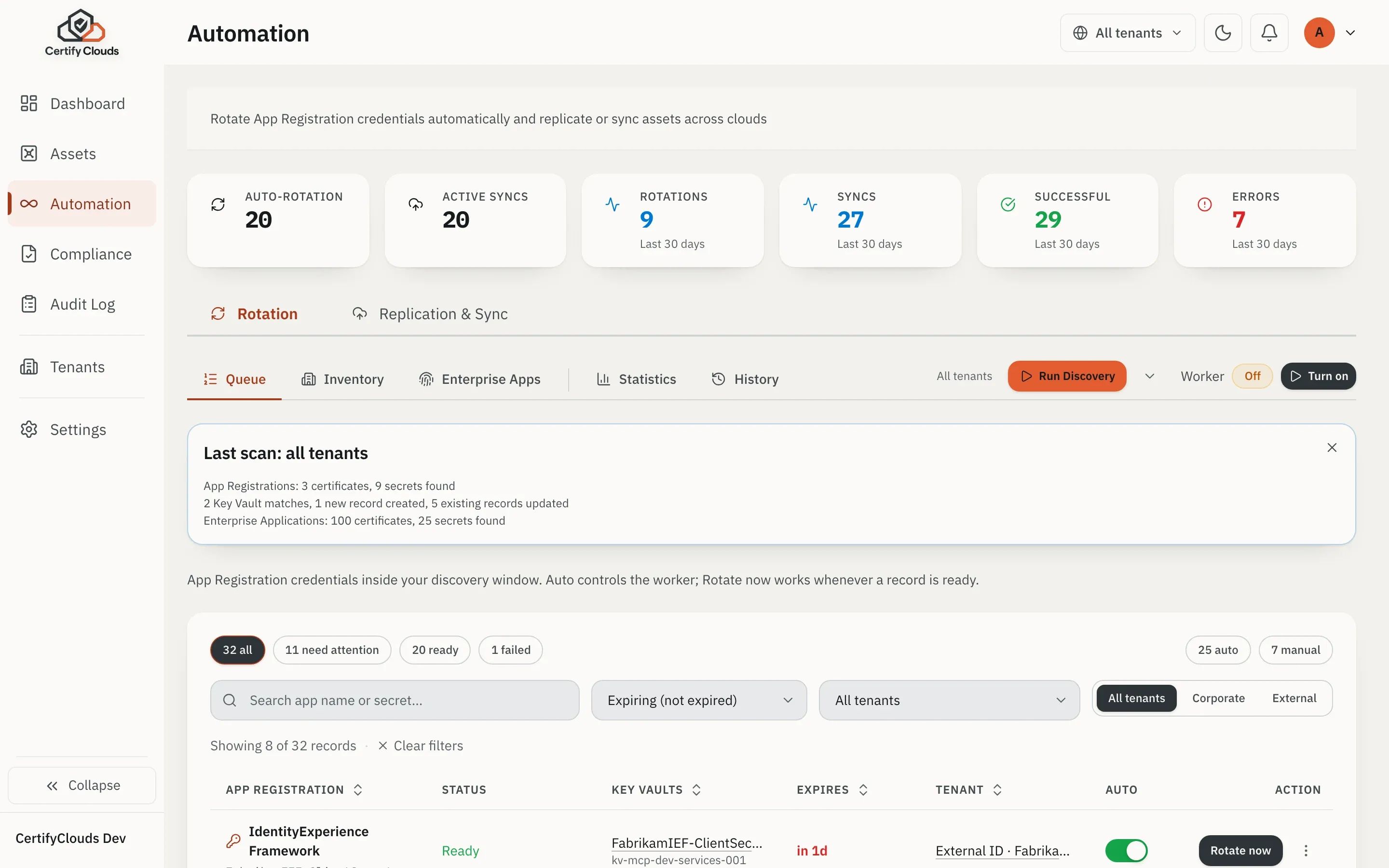
Task: Open the Statistics tab
Action: [636, 379]
